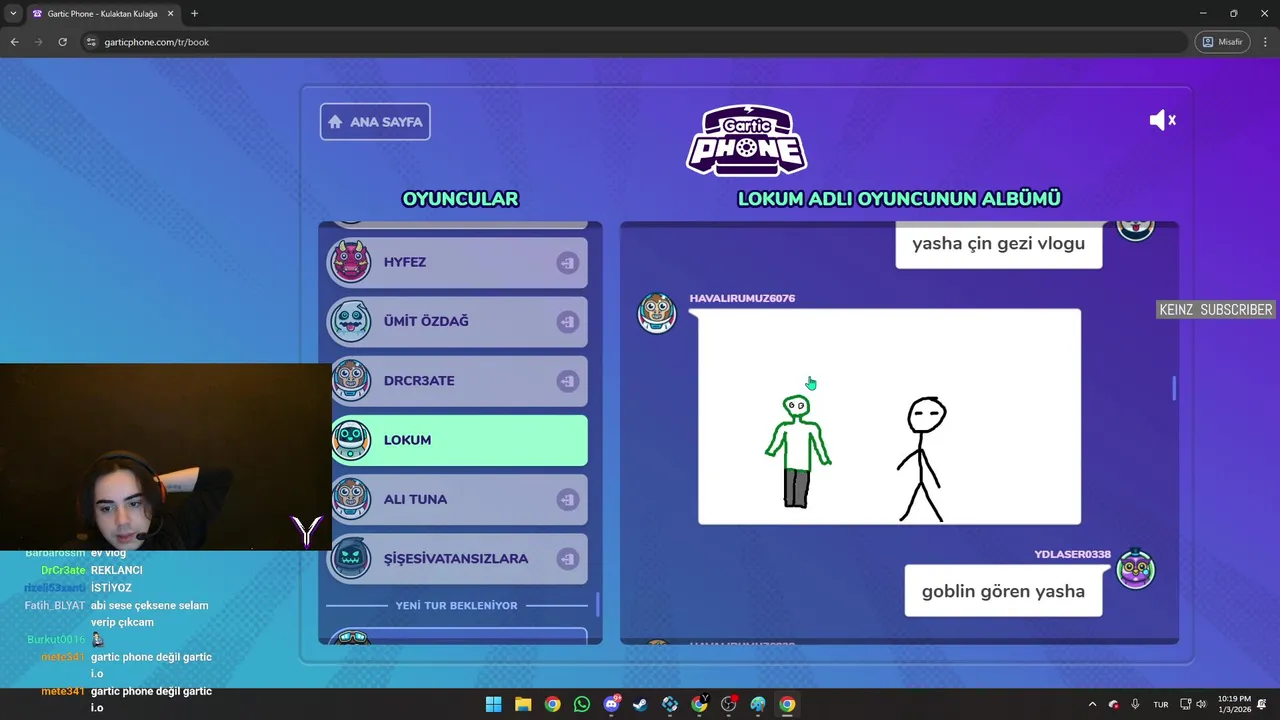
Task: Click the TUR language indicator
Action: pyautogui.click(x=1161, y=704)
